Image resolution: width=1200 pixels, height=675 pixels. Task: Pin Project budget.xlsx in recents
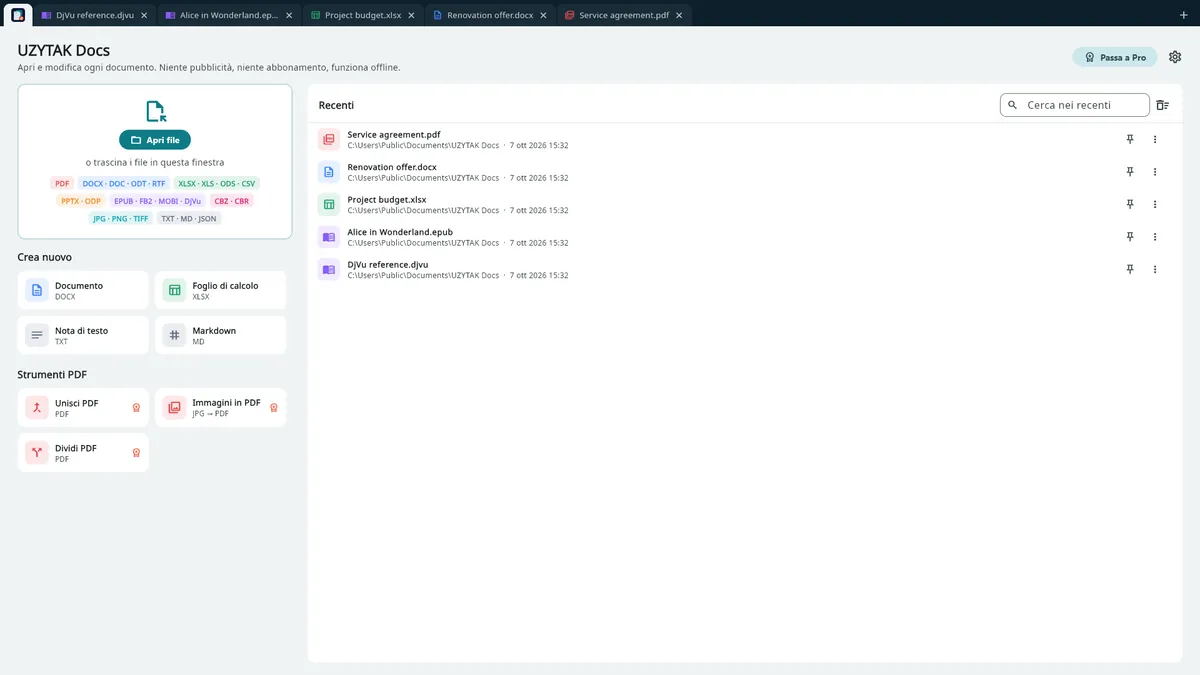[x=1130, y=205]
